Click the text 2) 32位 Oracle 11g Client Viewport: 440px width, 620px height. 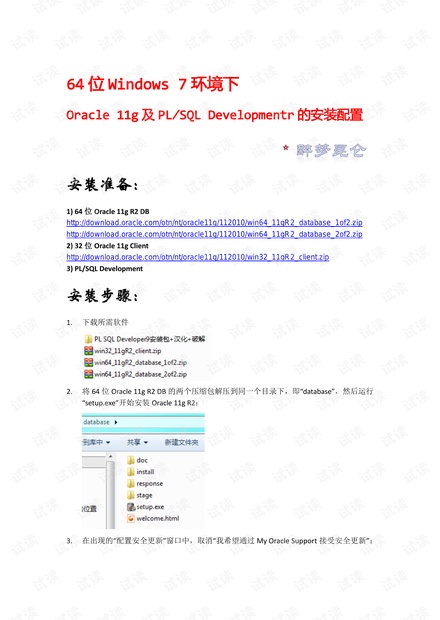108,246
